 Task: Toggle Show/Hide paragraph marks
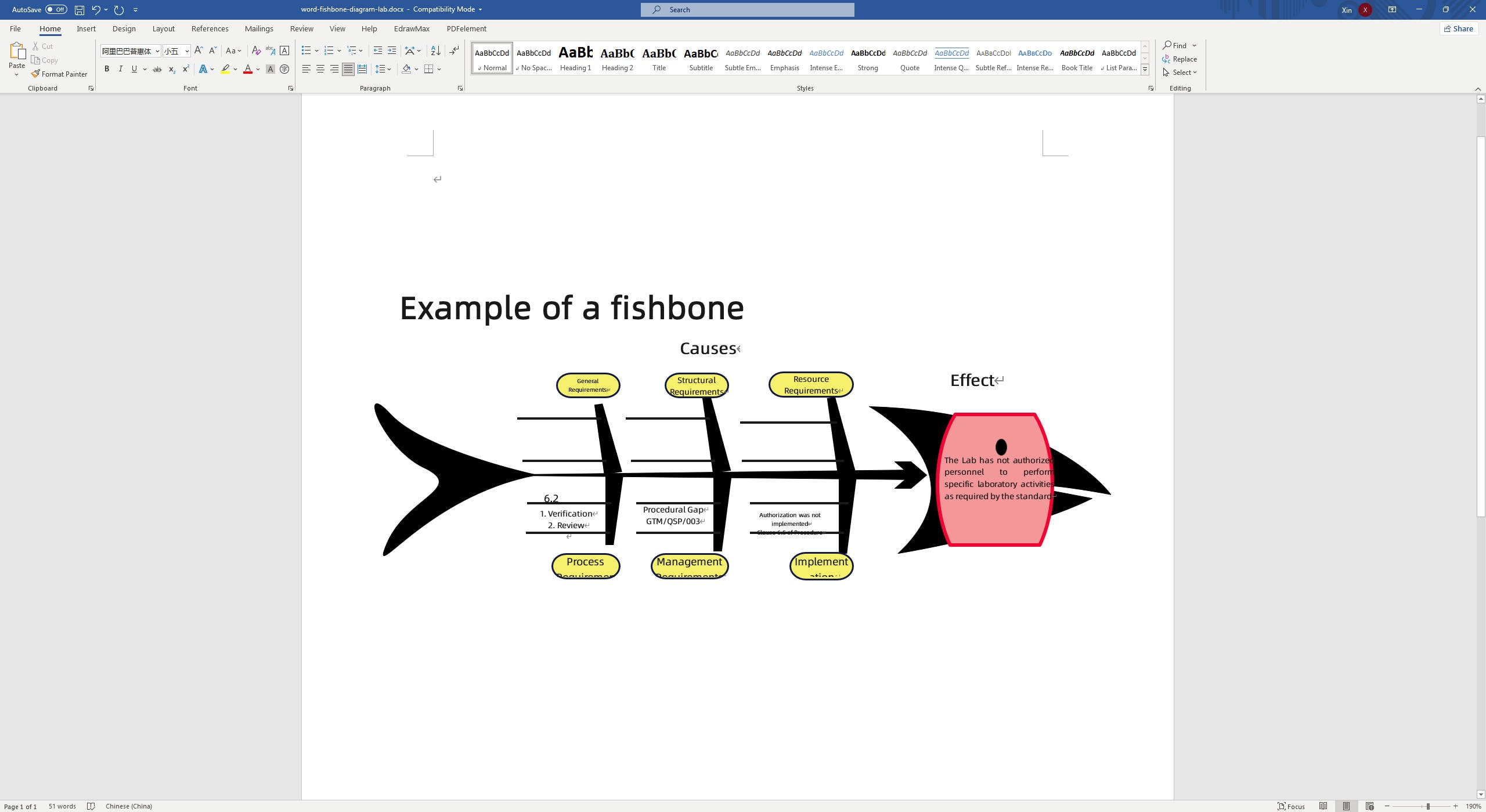point(455,50)
